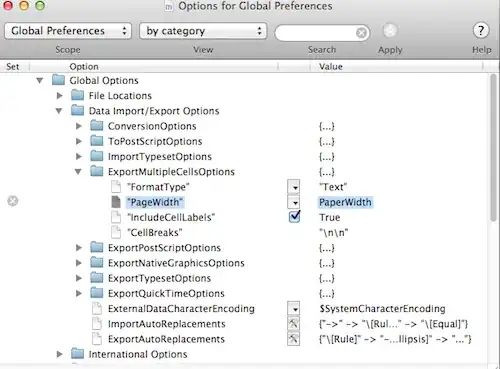This screenshot has width=500, height=369.
Task: Select the ExternalDataCharacterEncoding option label
Action: tap(181, 309)
